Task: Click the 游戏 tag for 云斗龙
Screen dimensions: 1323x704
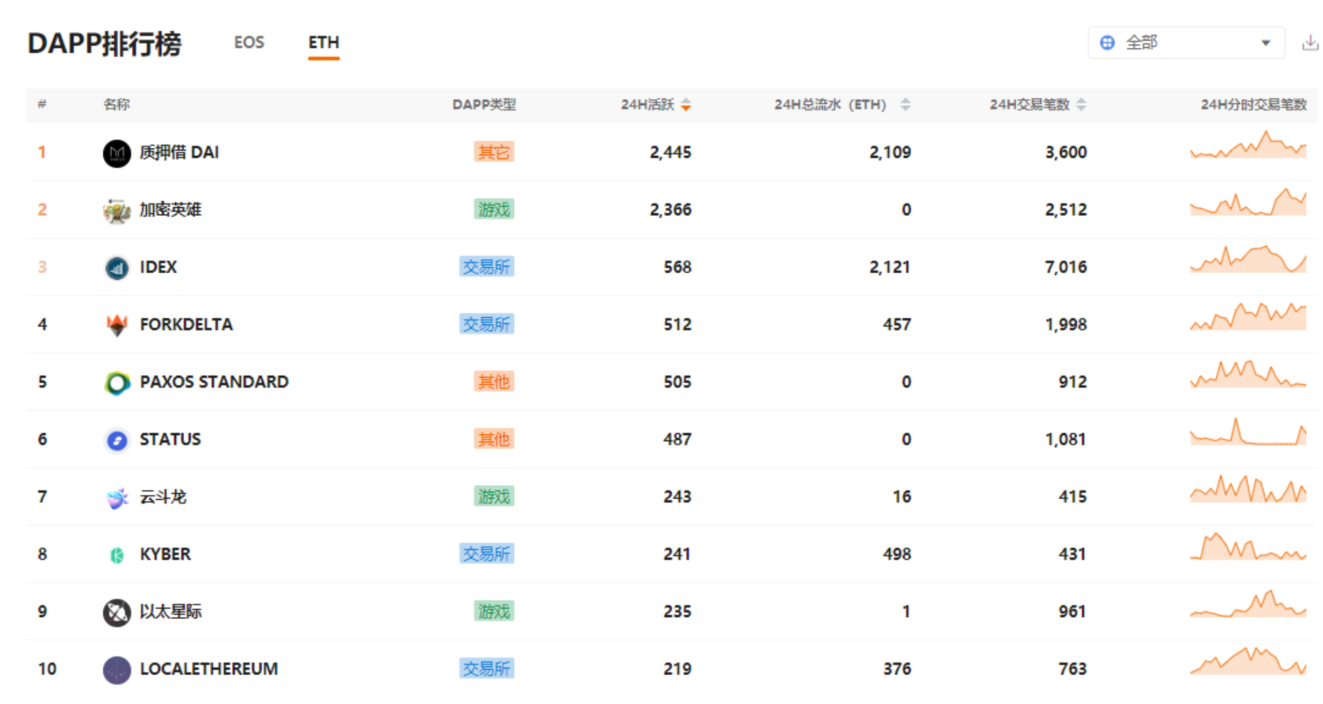Action: (x=494, y=496)
